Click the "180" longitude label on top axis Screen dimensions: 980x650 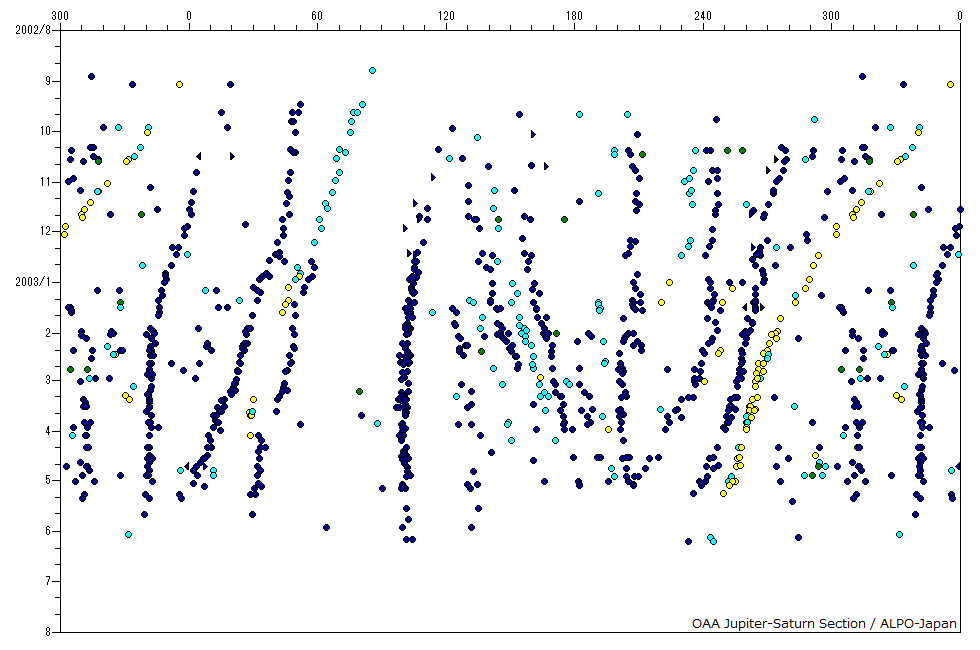pyautogui.click(x=574, y=16)
